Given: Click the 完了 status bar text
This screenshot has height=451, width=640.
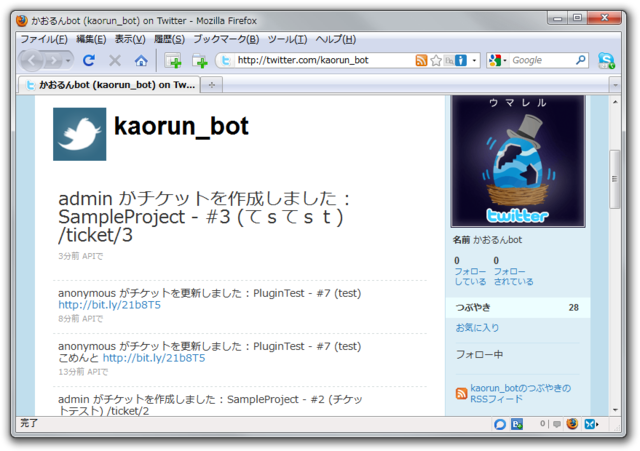Looking at the screenshot, I should (x=29, y=424).
